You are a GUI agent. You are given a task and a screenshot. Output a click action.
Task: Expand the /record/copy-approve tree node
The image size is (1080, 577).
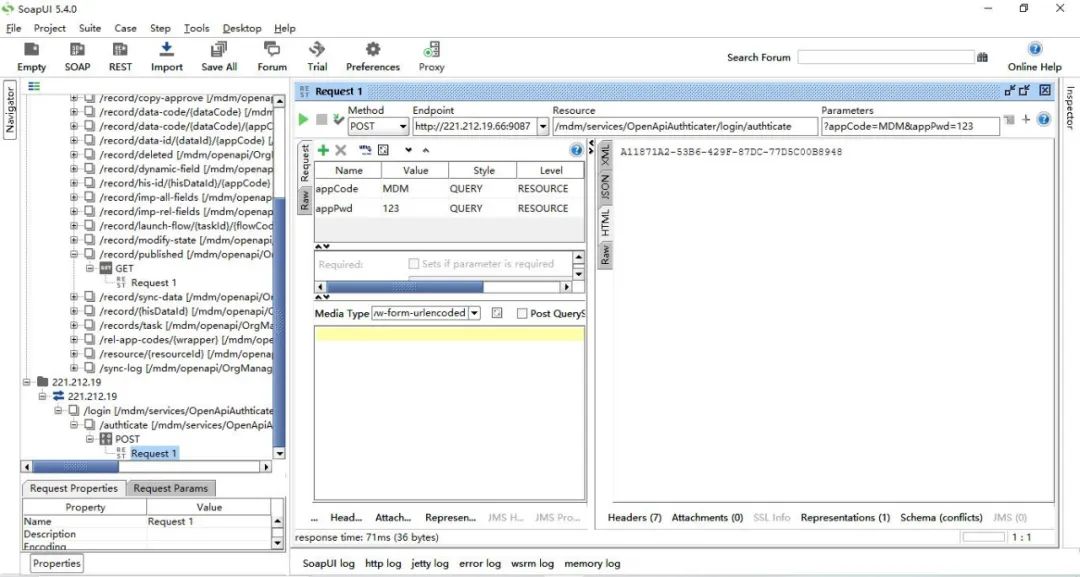click(x=74, y=98)
